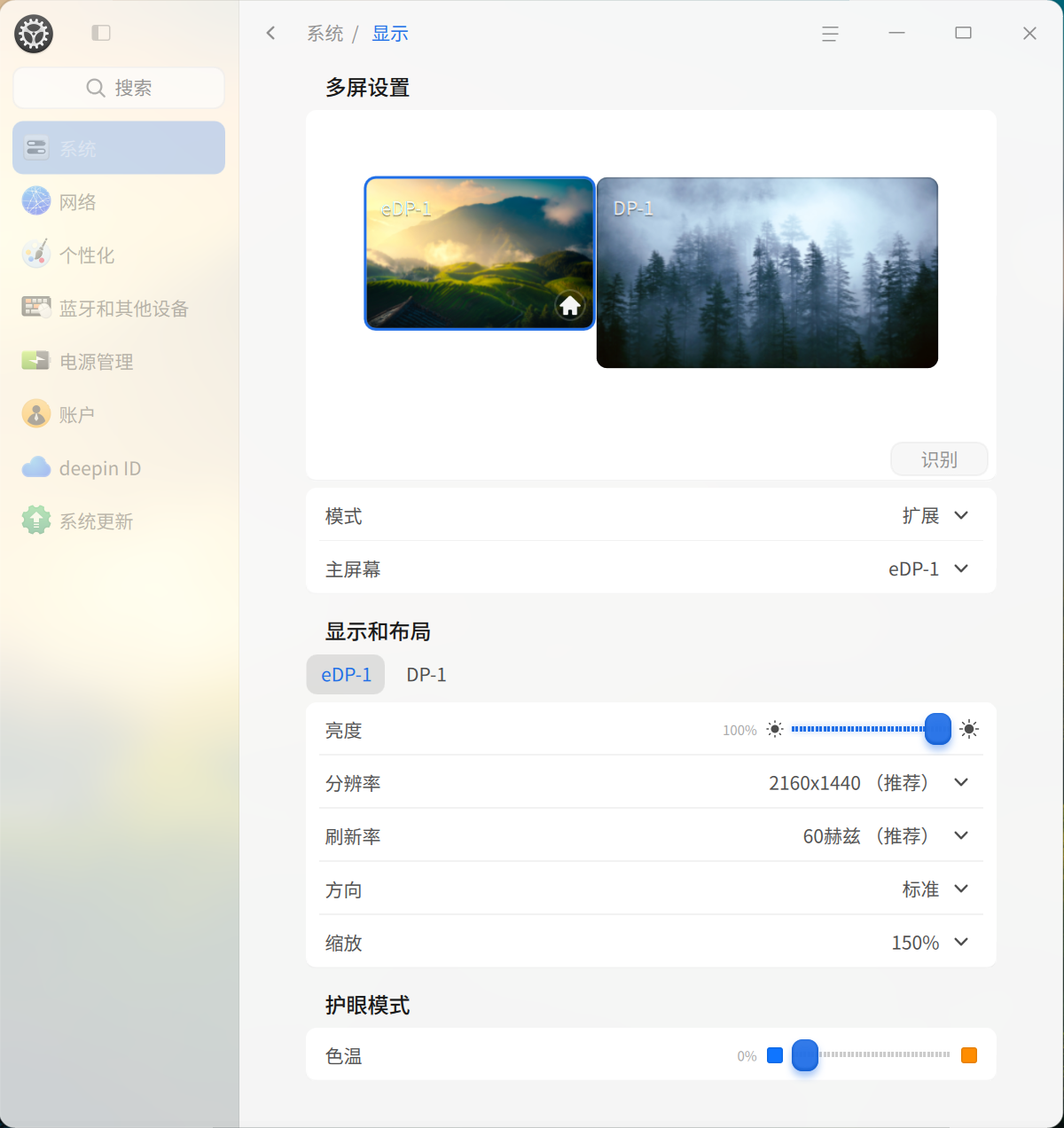Click the 100% brightness value
Image resolution: width=1064 pixels, height=1128 pixels.
(739, 730)
